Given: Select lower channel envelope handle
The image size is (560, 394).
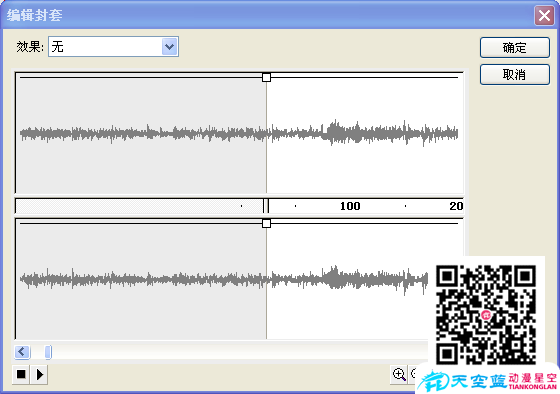Looking at the screenshot, I should (x=266, y=224).
